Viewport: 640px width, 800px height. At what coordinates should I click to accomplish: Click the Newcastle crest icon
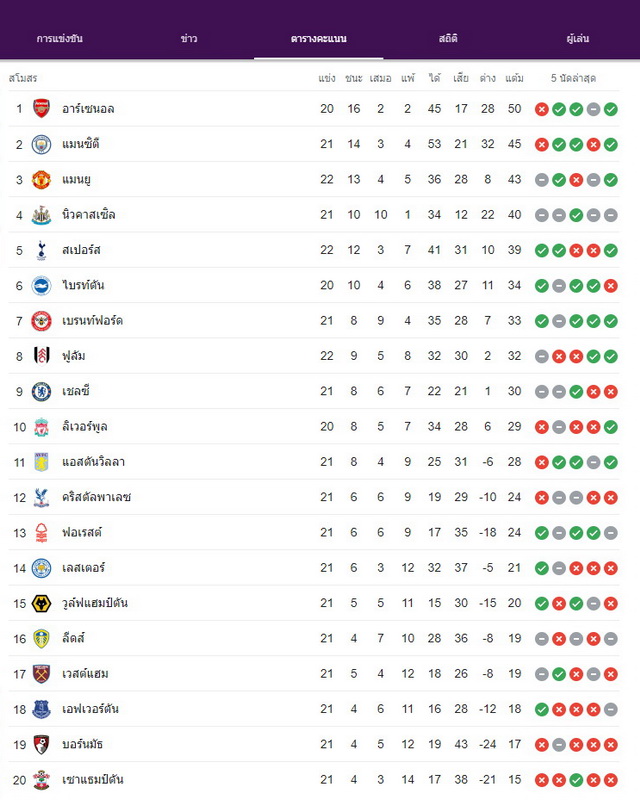click(41, 215)
